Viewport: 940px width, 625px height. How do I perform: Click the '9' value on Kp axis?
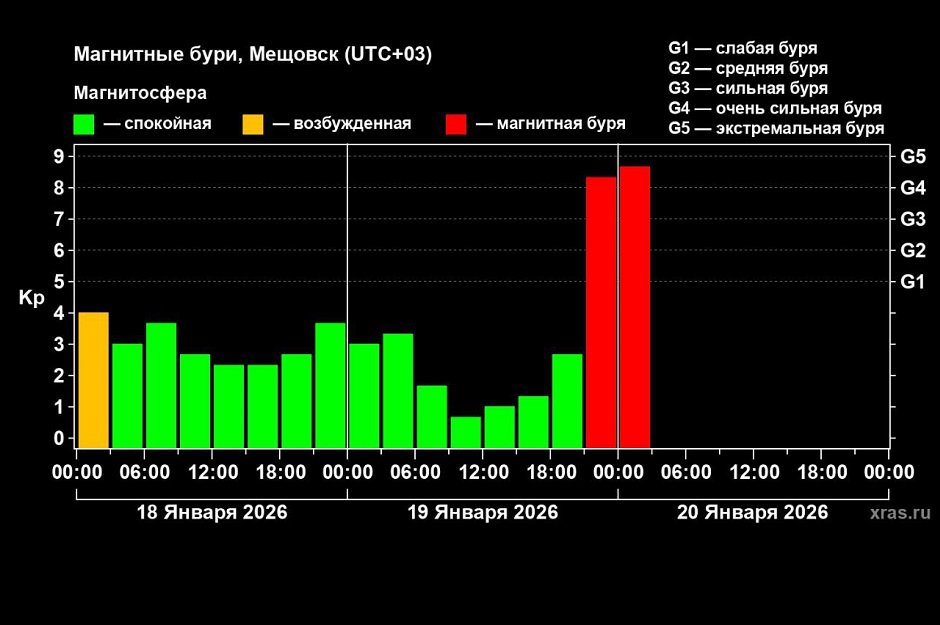pyautogui.click(x=59, y=156)
